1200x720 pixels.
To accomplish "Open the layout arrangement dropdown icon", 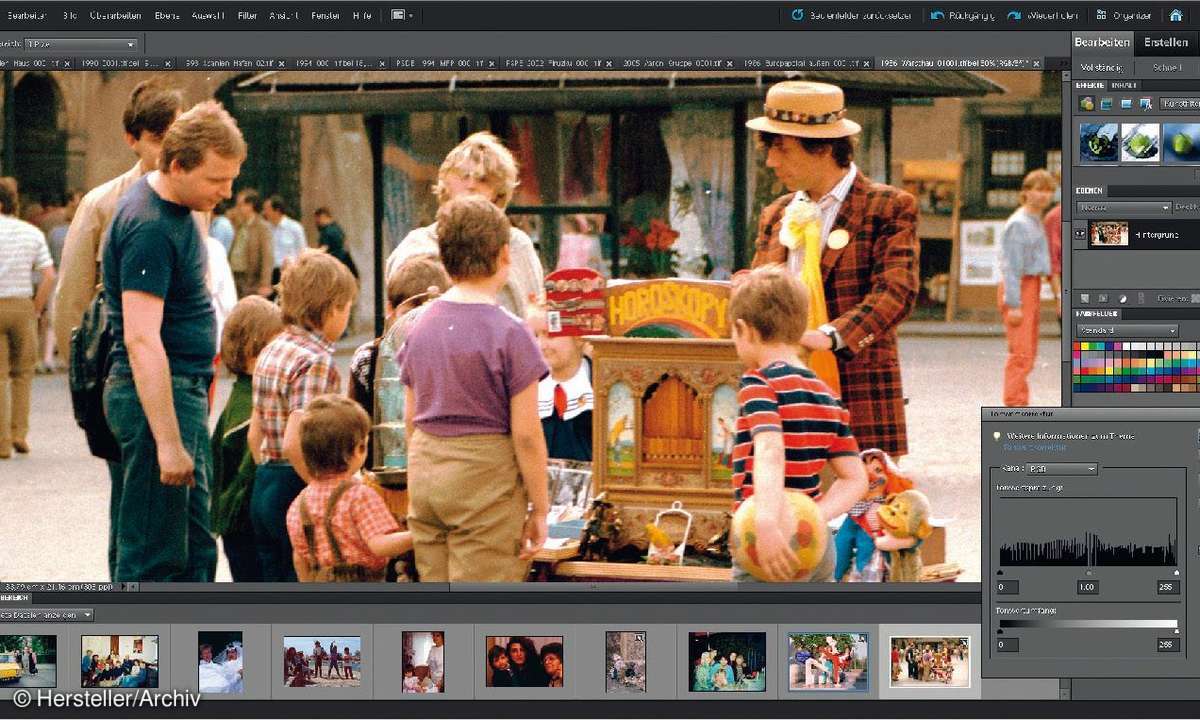I will (401, 15).
